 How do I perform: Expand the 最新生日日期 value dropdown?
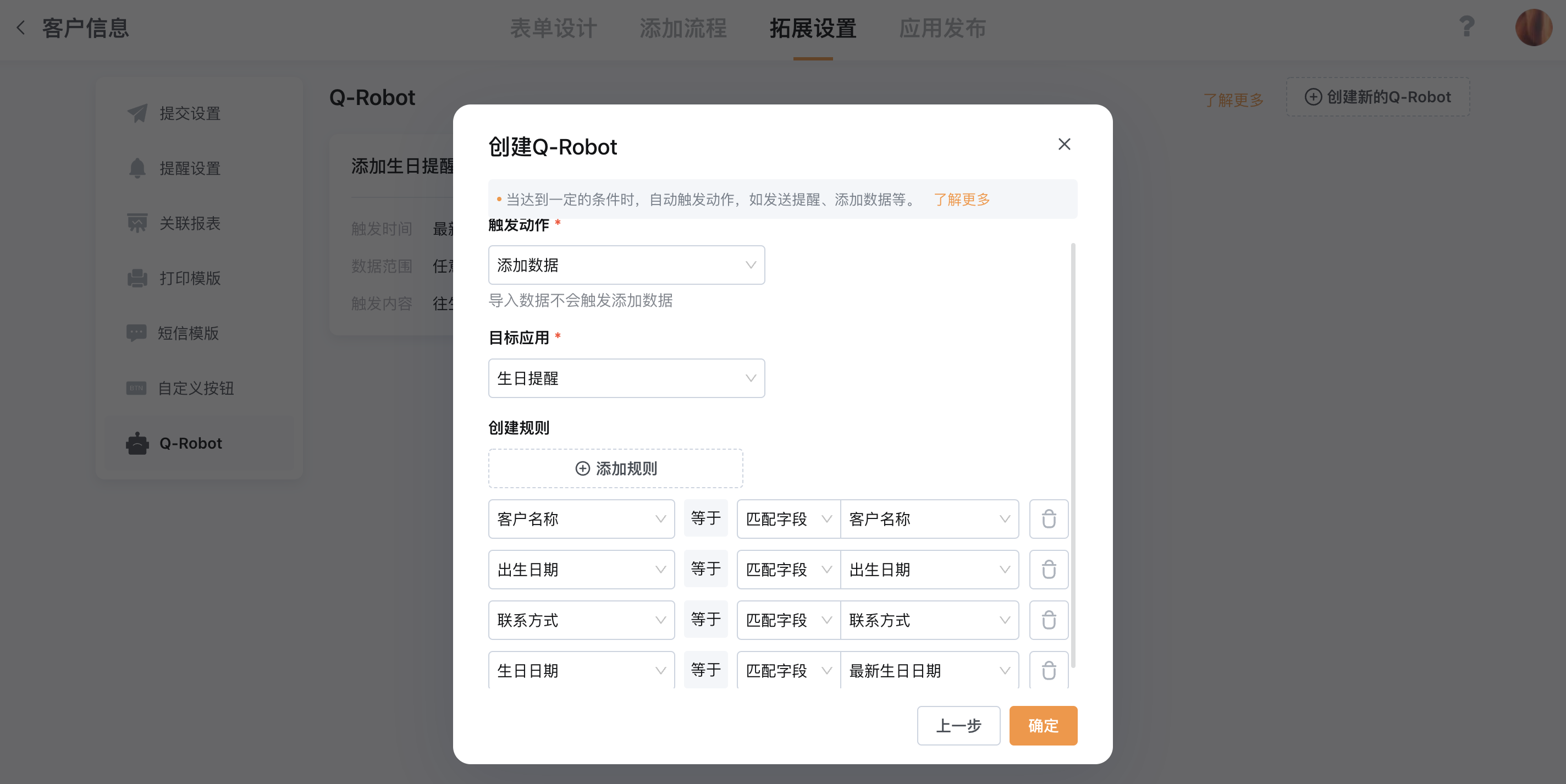click(929, 670)
